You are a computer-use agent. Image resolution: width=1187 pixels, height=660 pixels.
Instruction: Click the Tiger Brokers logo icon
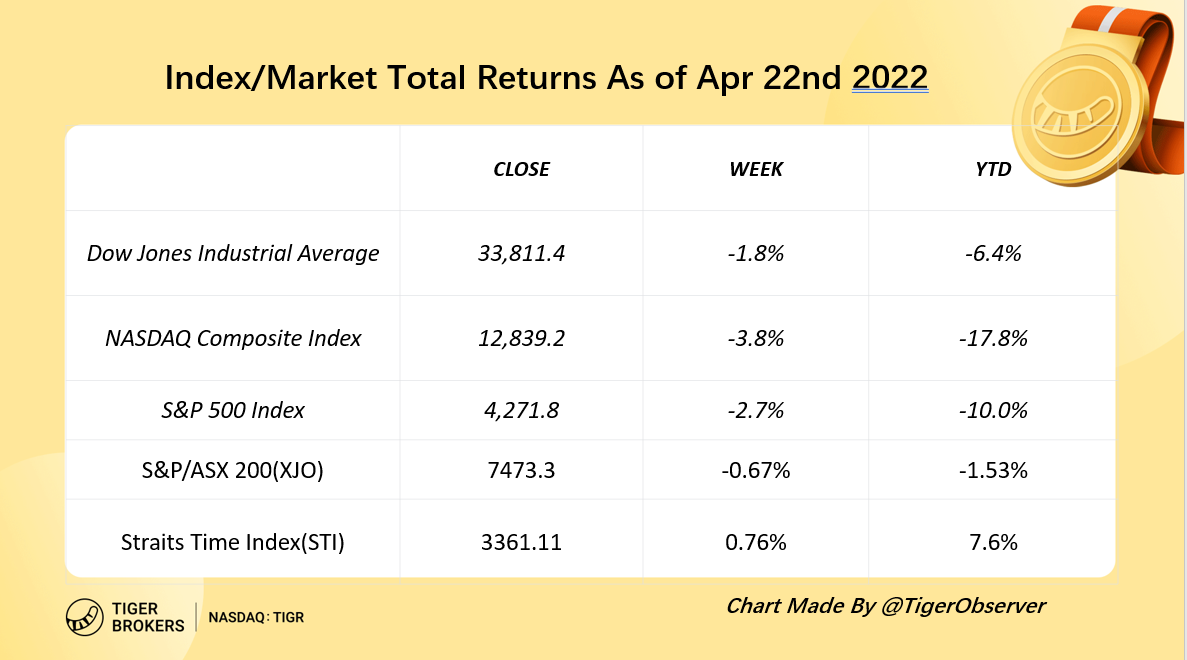(x=84, y=617)
